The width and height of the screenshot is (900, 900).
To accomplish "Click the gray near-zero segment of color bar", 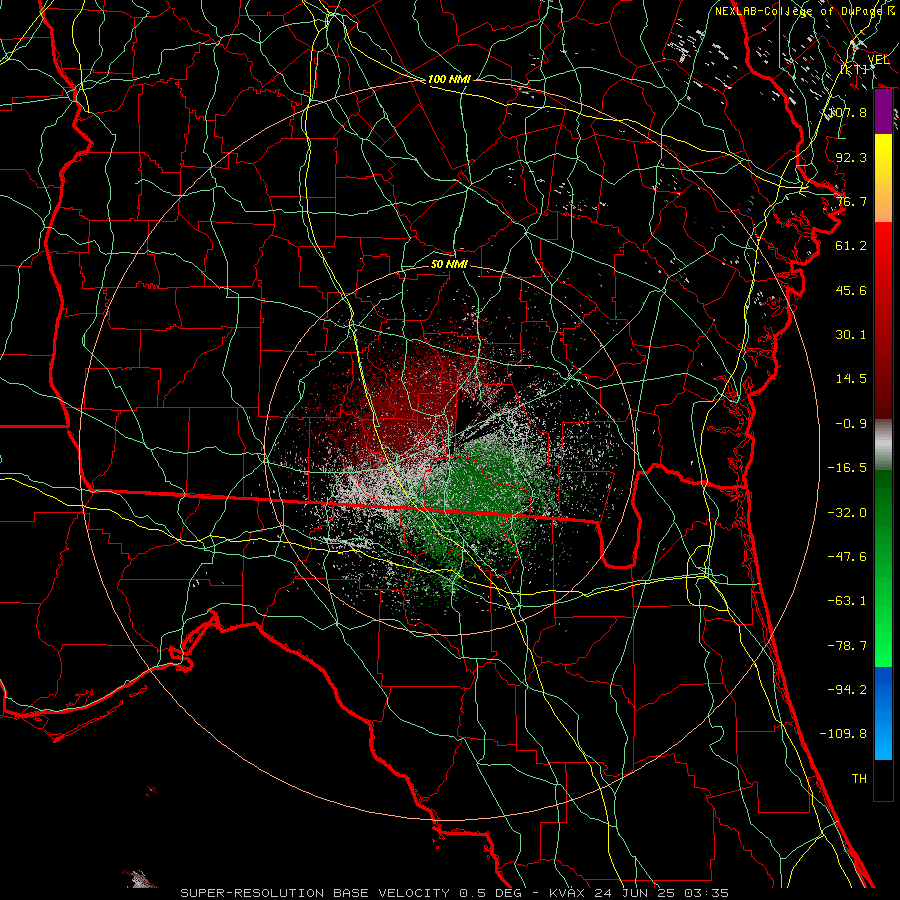I will (883, 445).
